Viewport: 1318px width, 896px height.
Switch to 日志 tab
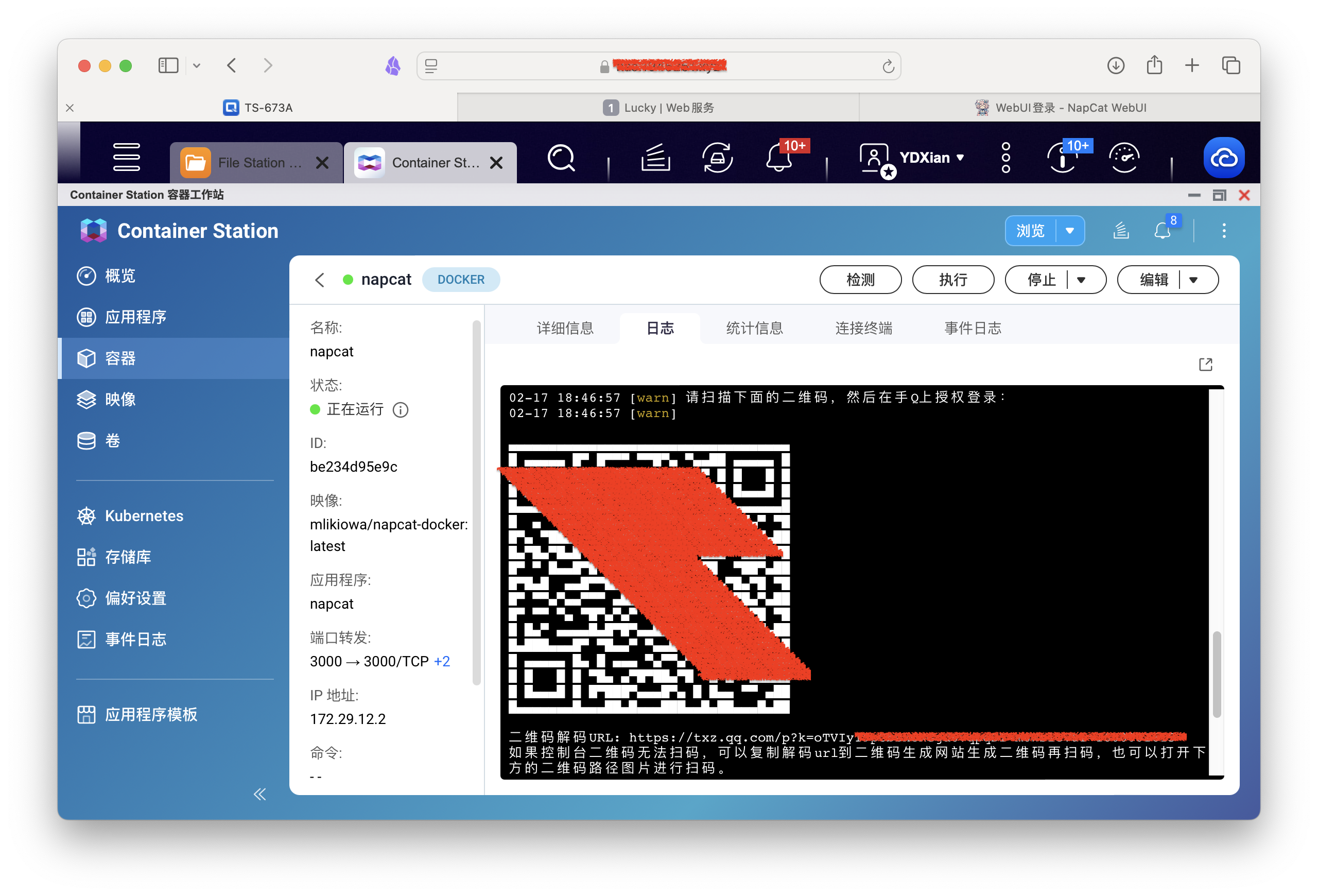(x=660, y=328)
